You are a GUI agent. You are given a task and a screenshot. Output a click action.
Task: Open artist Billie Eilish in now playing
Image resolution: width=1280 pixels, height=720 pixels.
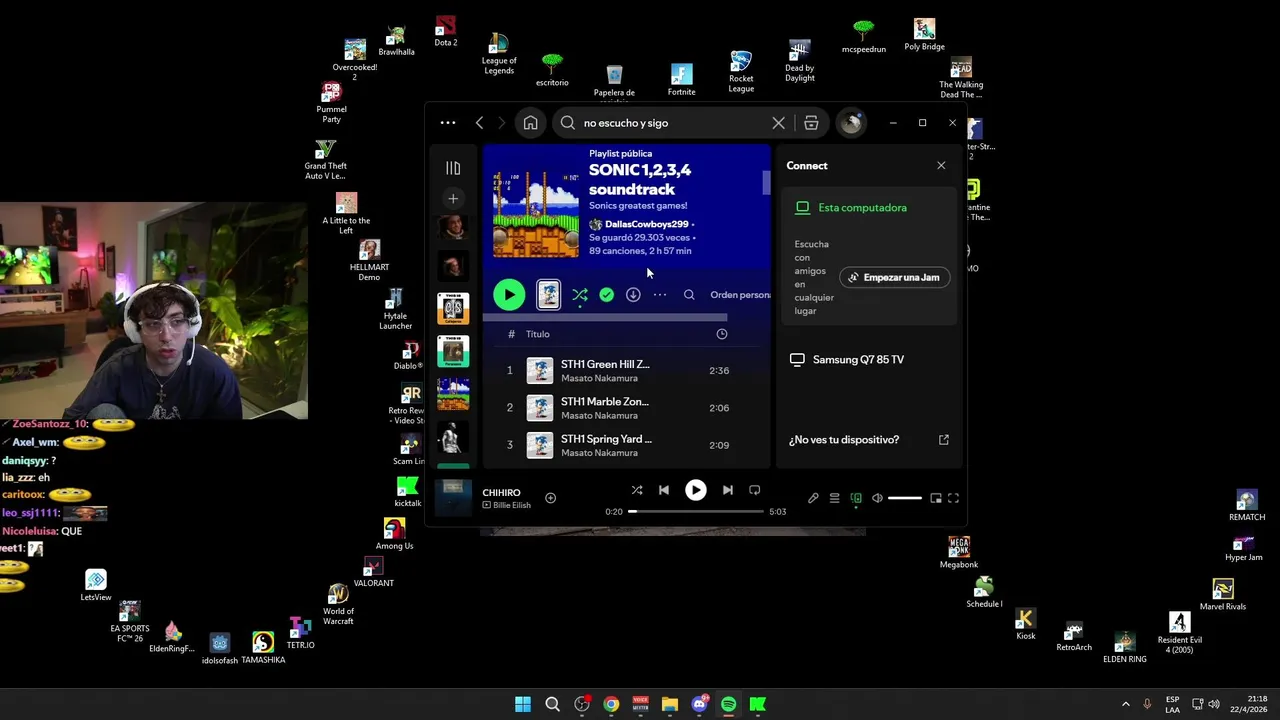pyautogui.click(x=511, y=505)
